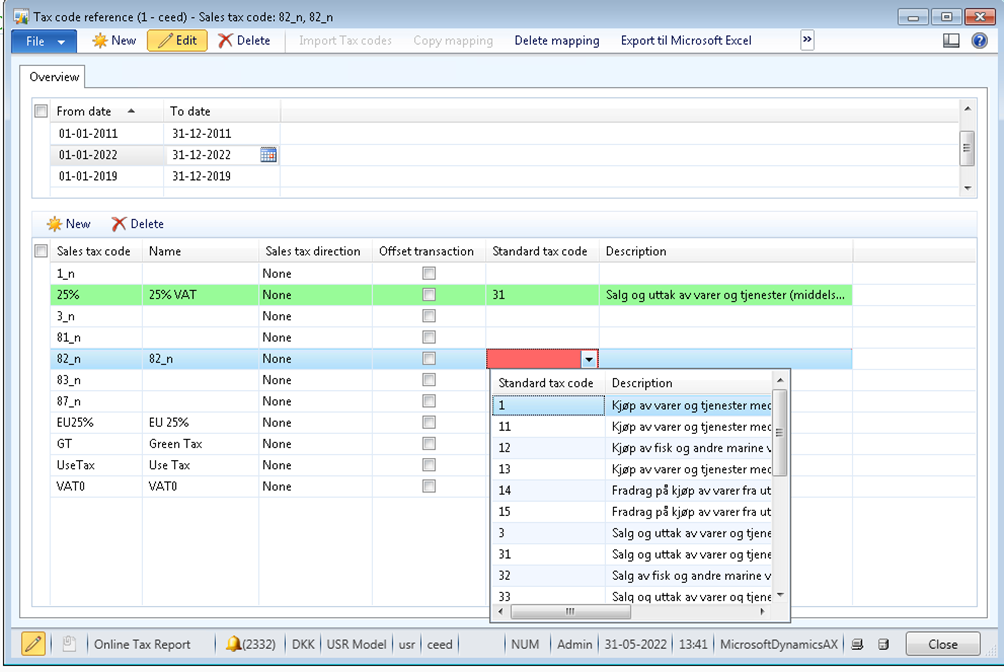Click the Close button at bottom right
Viewport: 1004px width, 672px height.
click(x=943, y=644)
